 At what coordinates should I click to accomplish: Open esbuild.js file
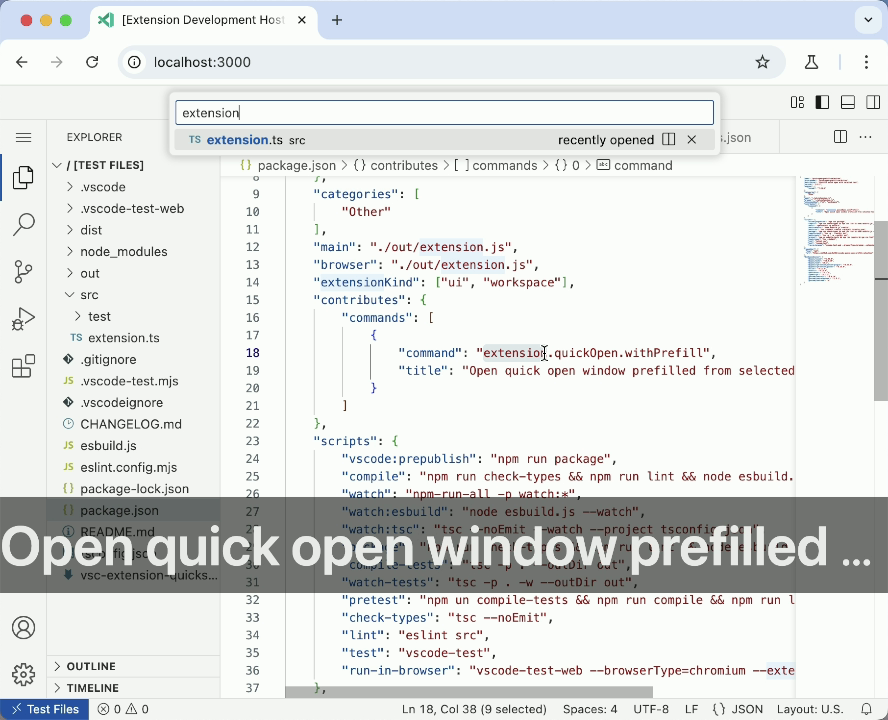134,445
